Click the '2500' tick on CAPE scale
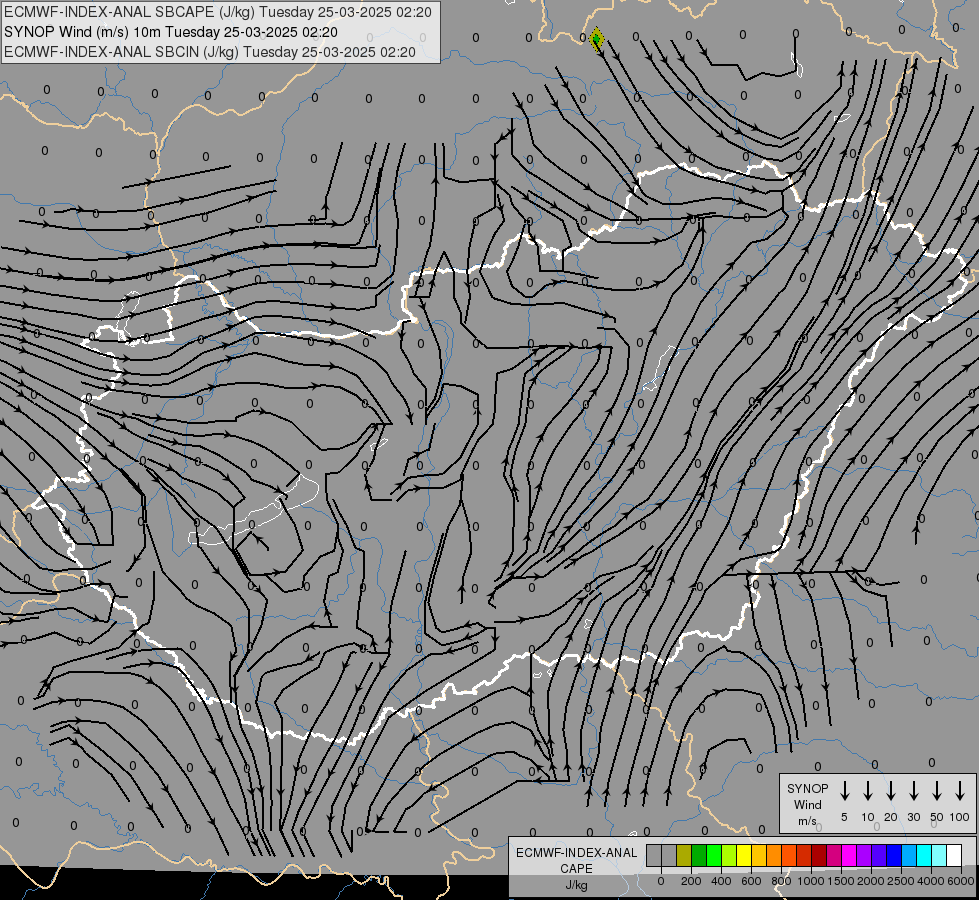This screenshot has height=900, width=979. (x=900, y=881)
